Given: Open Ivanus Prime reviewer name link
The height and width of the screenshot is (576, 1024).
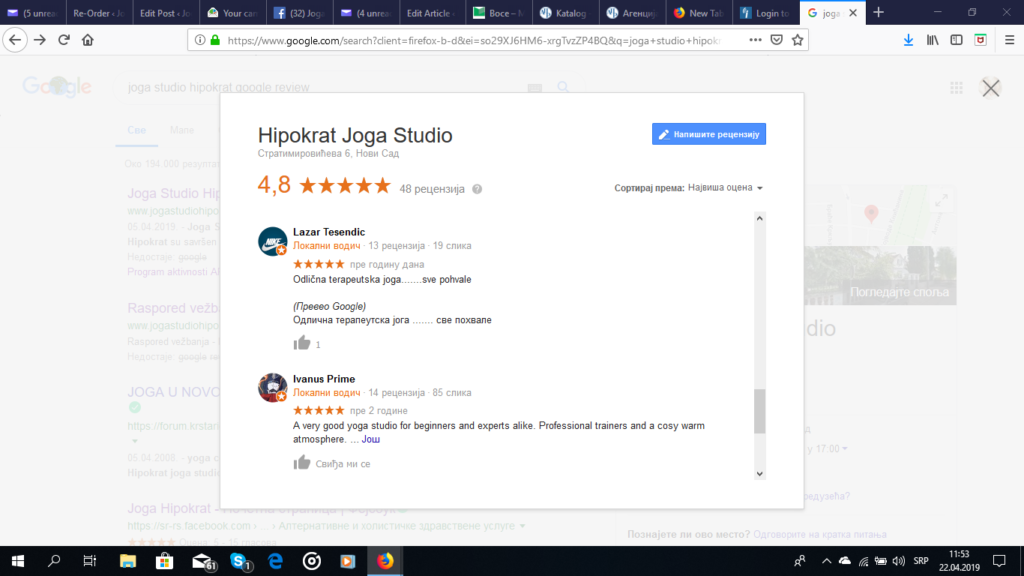Looking at the screenshot, I should (324, 379).
